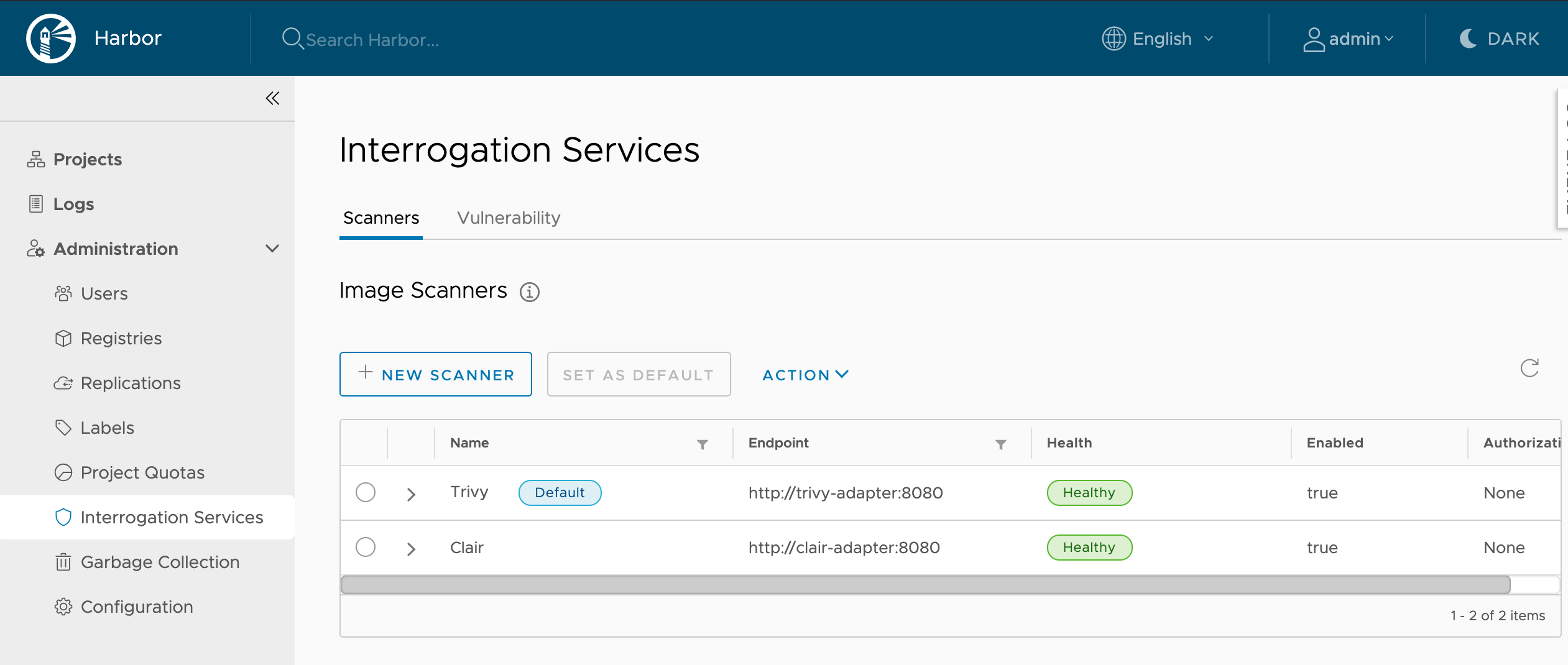Viewport: 1568px width, 665px height.
Task: Go to Project Quotas page
Action: 142,472
